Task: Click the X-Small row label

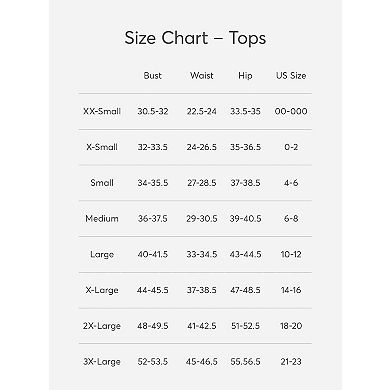Action: (x=102, y=147)
